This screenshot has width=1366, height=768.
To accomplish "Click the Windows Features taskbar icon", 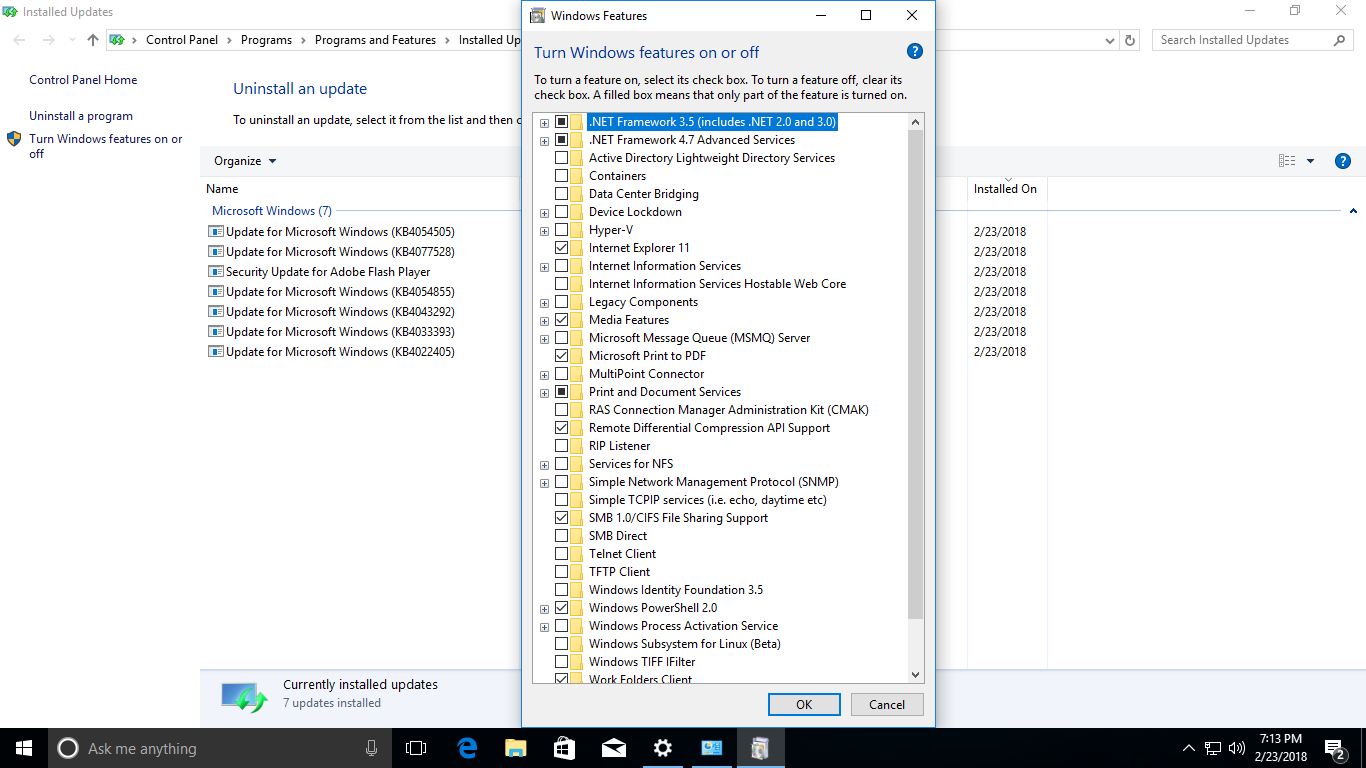I will 761,748.
